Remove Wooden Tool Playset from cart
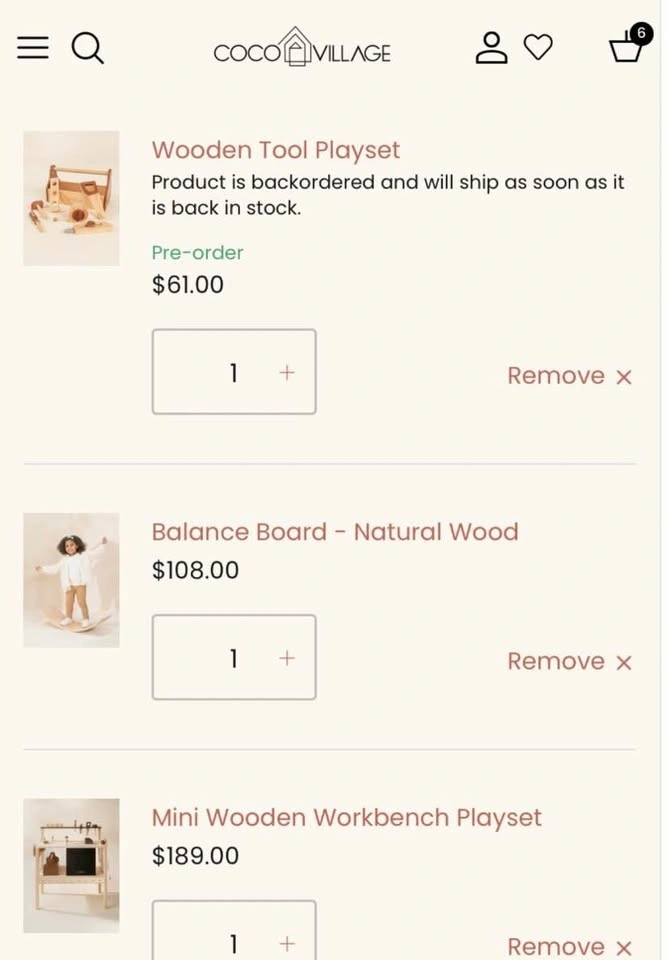Image resolution: width=669 pixels, height=960 pixels. [569, 376]
